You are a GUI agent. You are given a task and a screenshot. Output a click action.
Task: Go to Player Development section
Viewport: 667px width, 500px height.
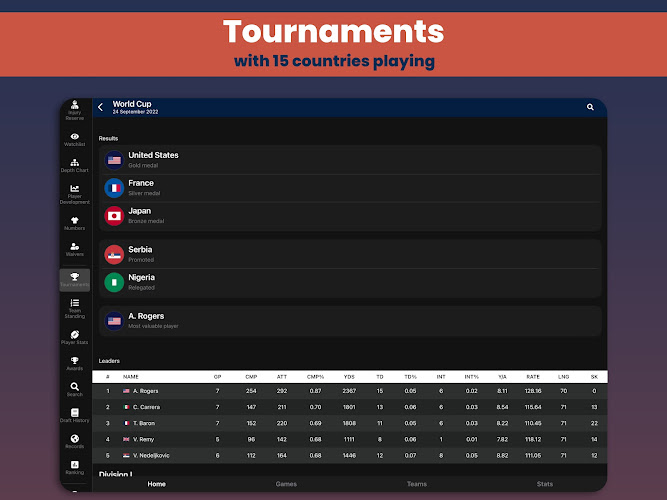[74, 194]
